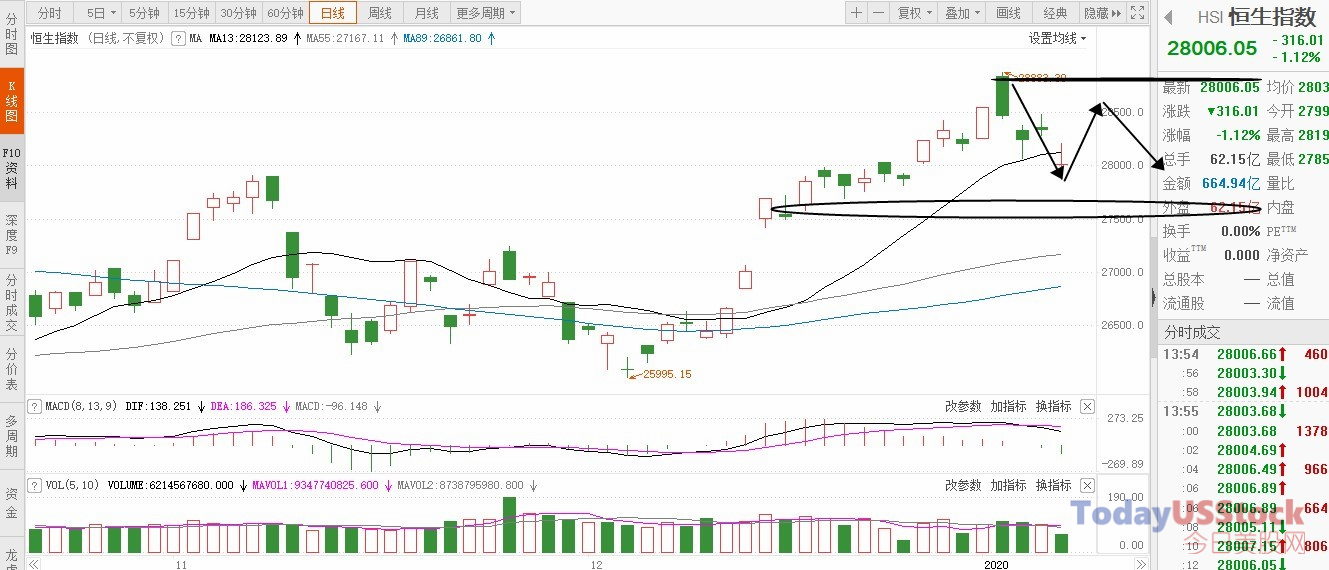Select the 60分钟 period tab

click(x=285, y=13)
